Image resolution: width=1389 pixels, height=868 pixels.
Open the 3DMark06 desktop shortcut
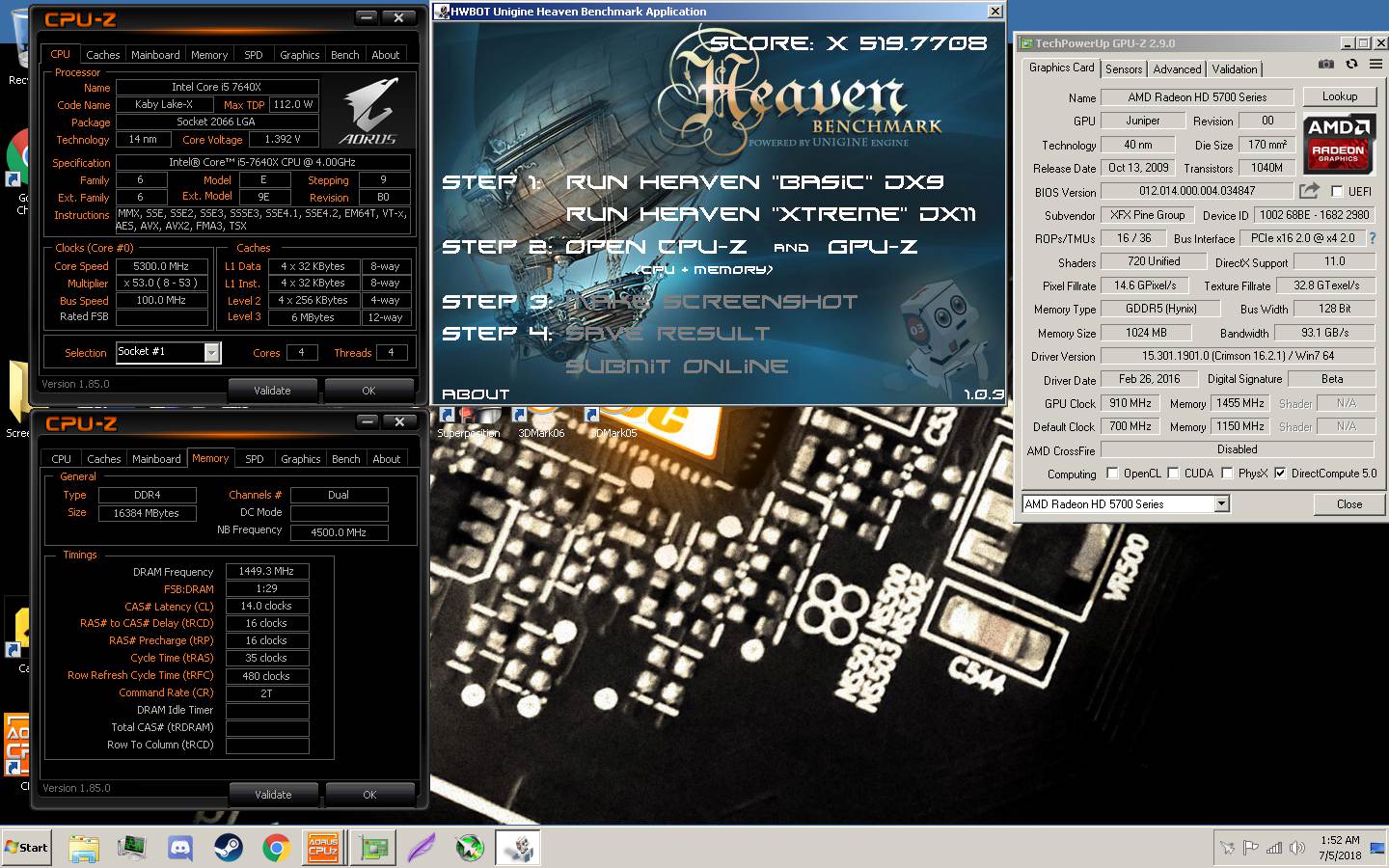tap(540, 422)
